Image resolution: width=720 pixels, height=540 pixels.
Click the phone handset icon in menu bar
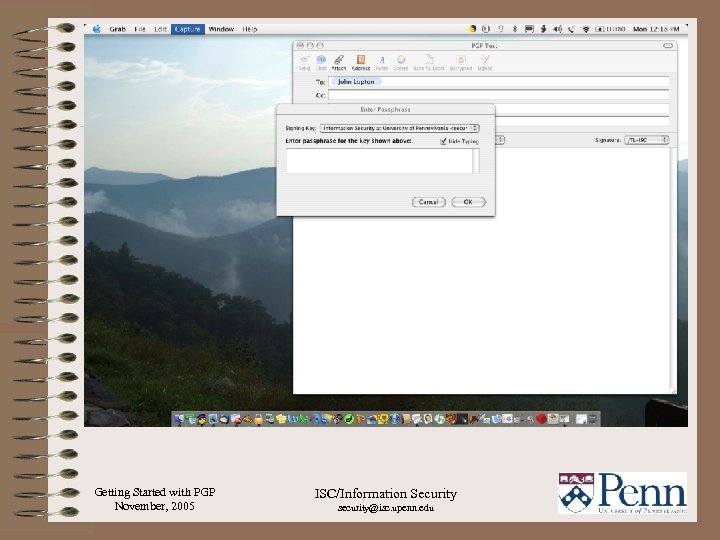coord(571,29)
